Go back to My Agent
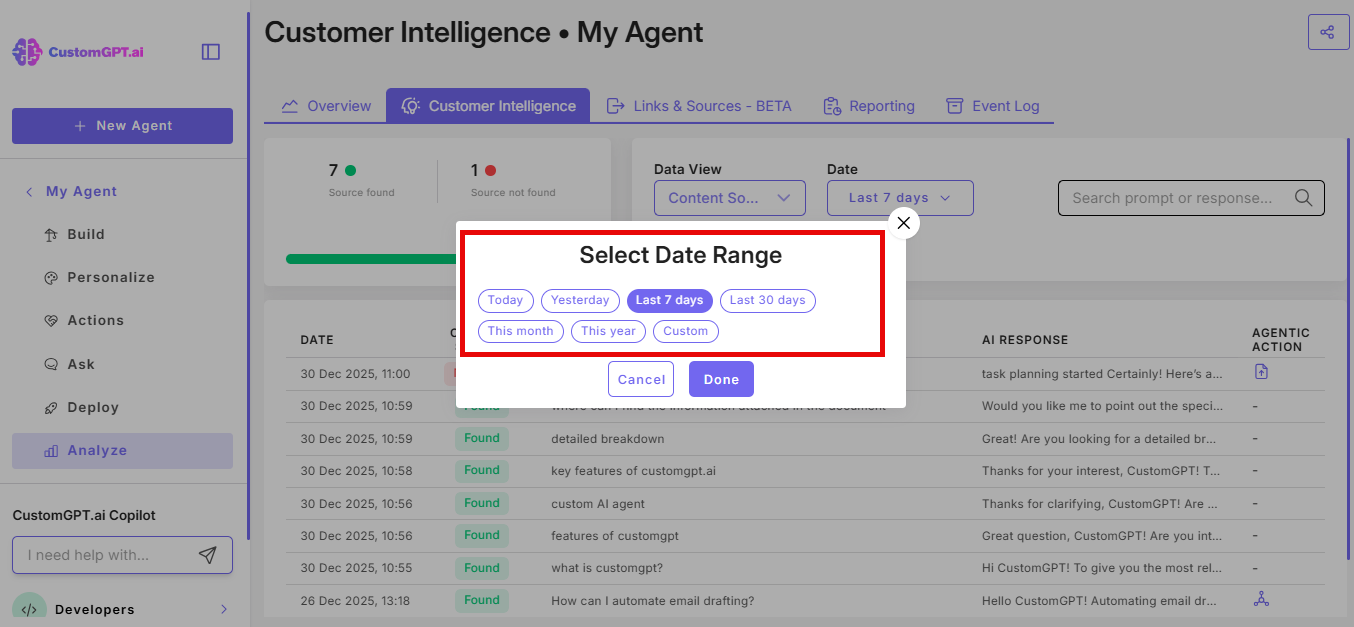1354x627 pixels. coord(81,192)
